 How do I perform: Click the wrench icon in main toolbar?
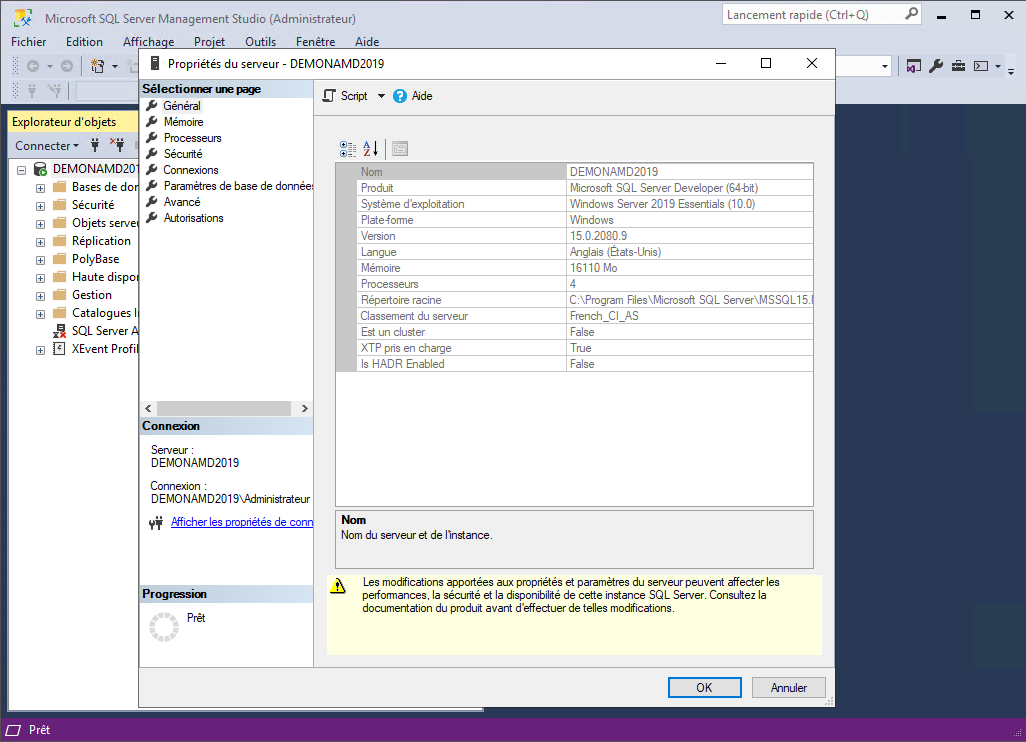click(936, 66)
